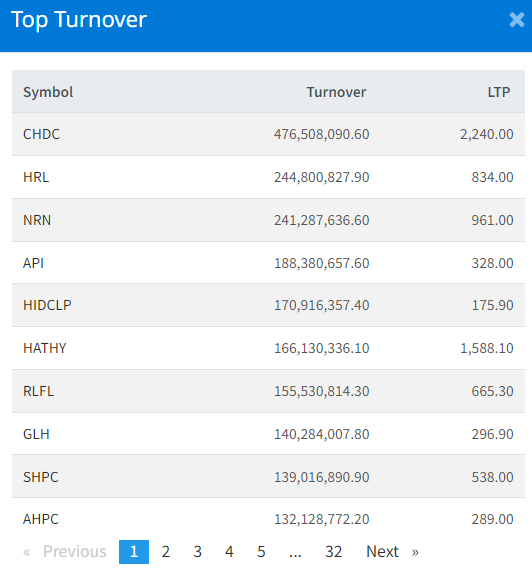Jump to page 5 of turnover list
This screenshot has width=532, height=573.
pos(261,551)
